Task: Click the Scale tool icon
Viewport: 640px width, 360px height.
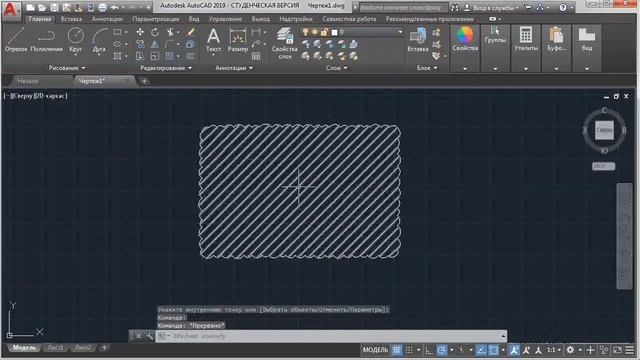Action: point(155,56)
